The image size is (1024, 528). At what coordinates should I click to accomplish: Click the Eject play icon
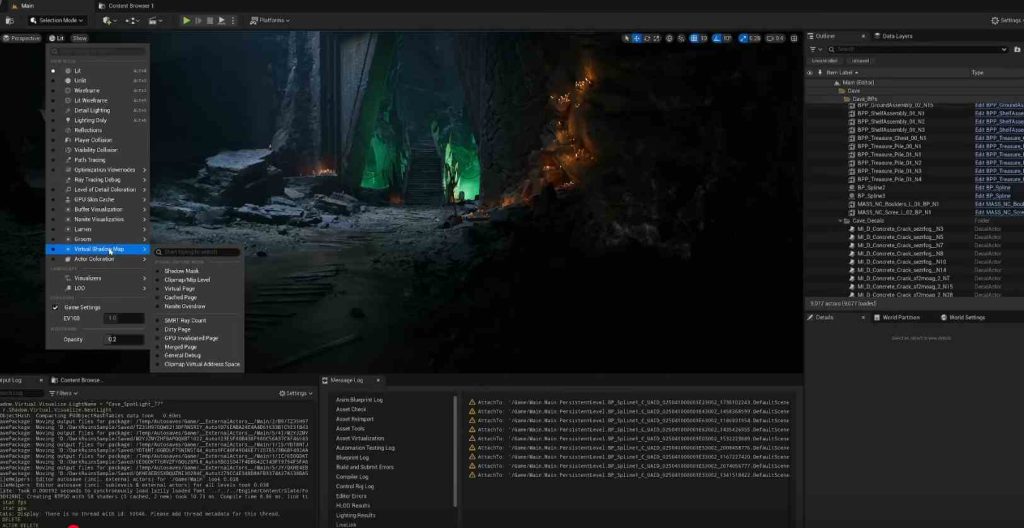coord(221,20)
